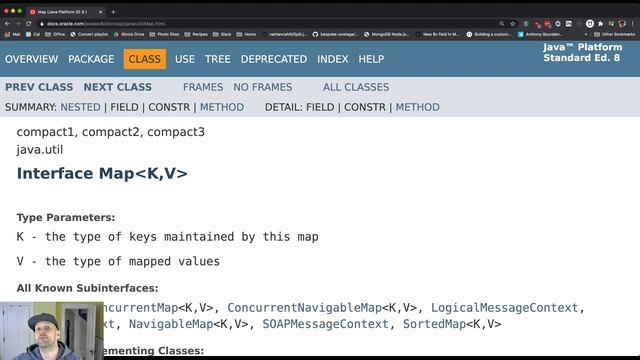
Task: Expand the Photo Sites bookmarks folder
Action: [164, 34]
